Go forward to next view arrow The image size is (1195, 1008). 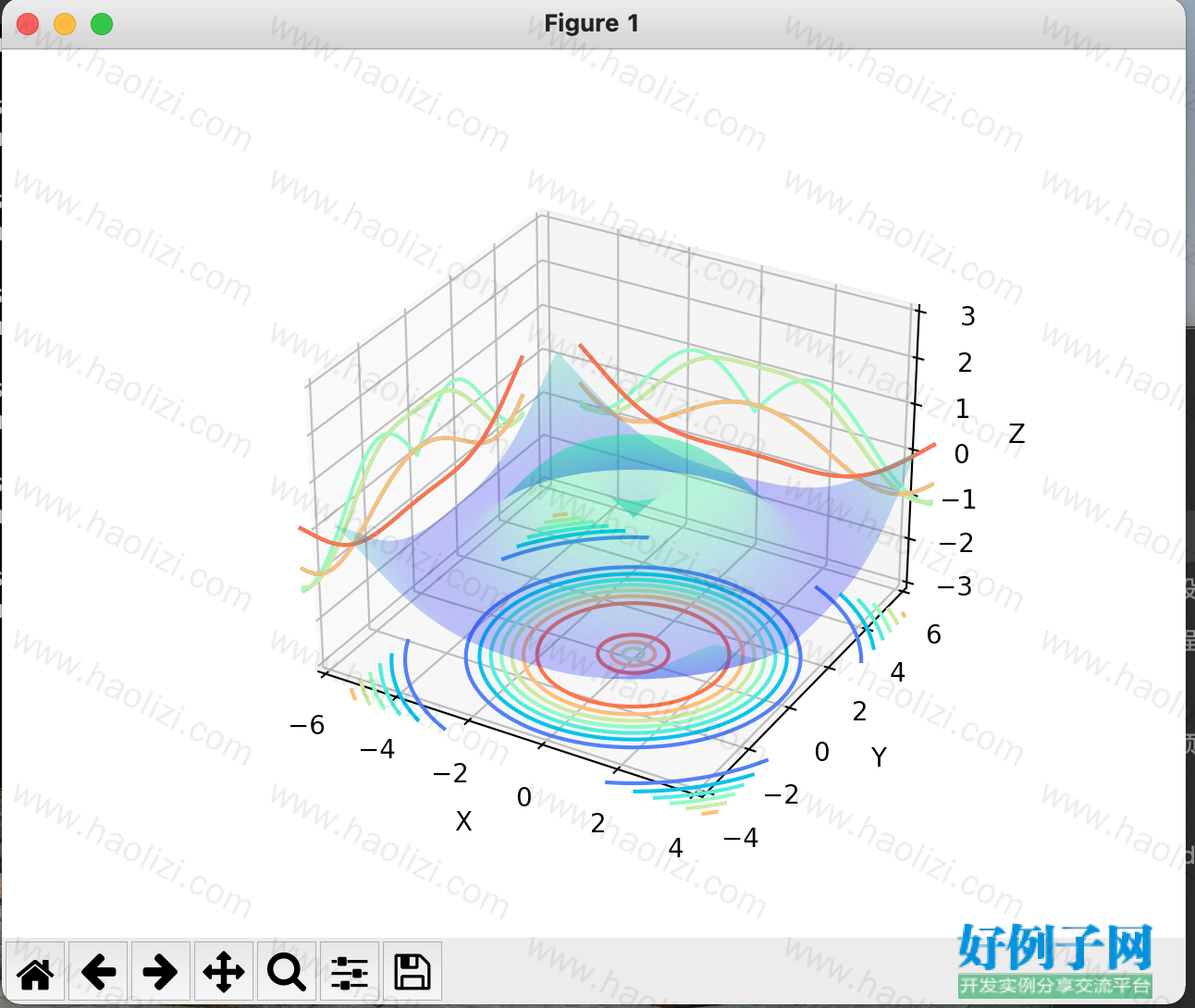coord(161,972)
